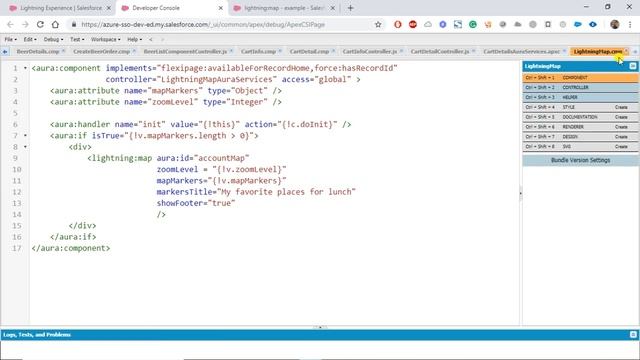The height and width of the screenshot is (360, 640).
Task: Switch to lightning:map example browser tab
Action: 284,8
